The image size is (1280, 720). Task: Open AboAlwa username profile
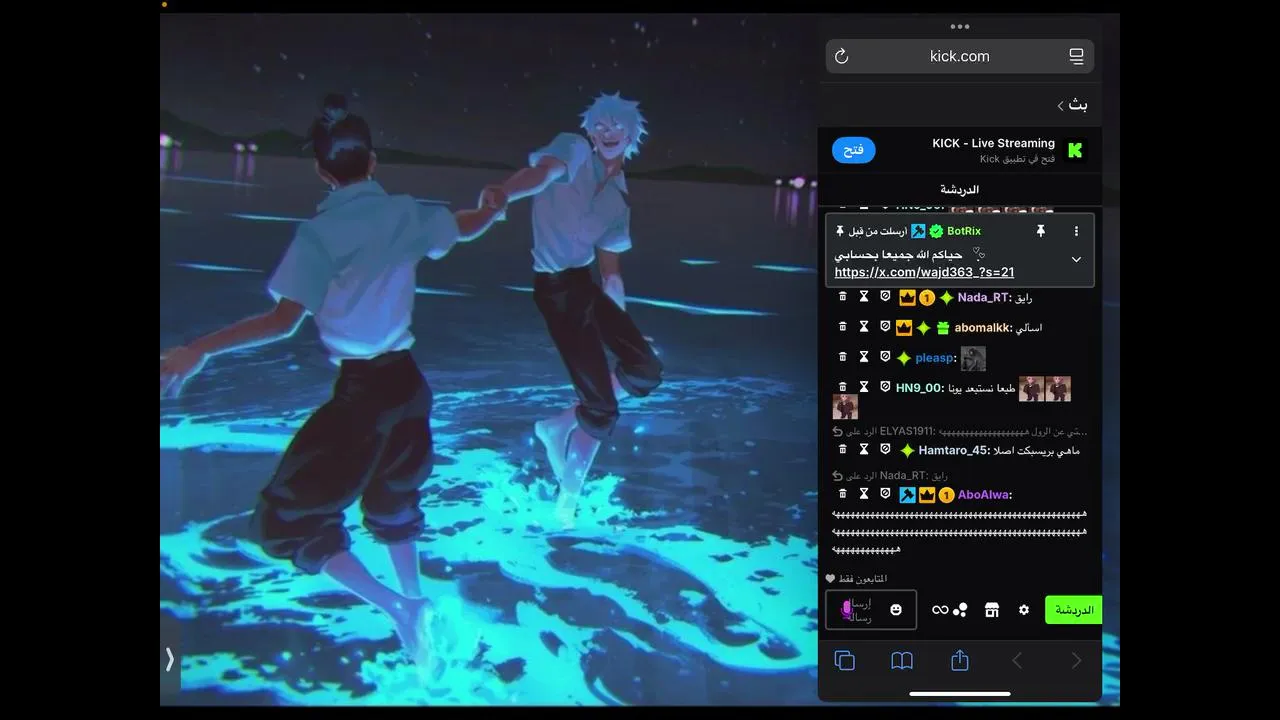pyautogui.click(x=984, y=495)
